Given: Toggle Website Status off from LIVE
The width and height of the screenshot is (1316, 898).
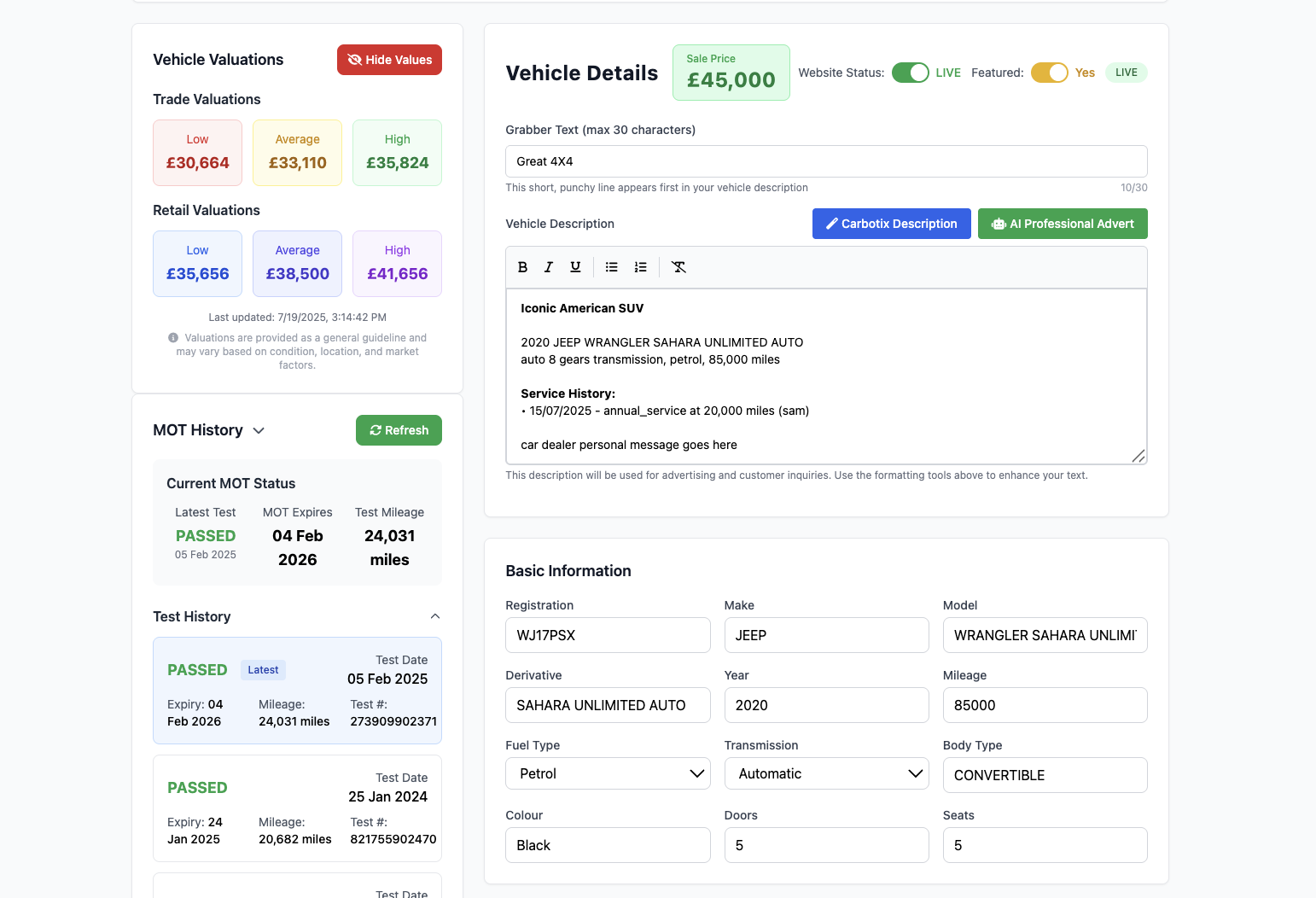Looking at the screenshot, I should [910, 73].
